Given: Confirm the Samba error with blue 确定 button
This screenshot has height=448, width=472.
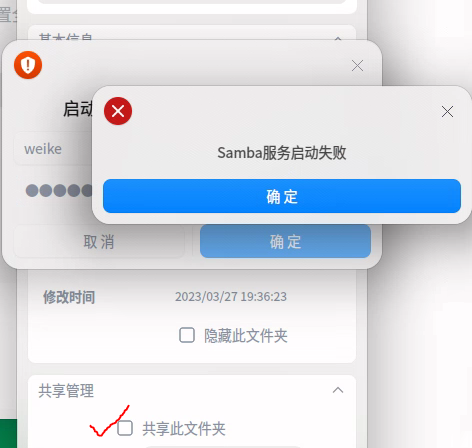Looking at the screenshot, I should (x=282, y=196).
